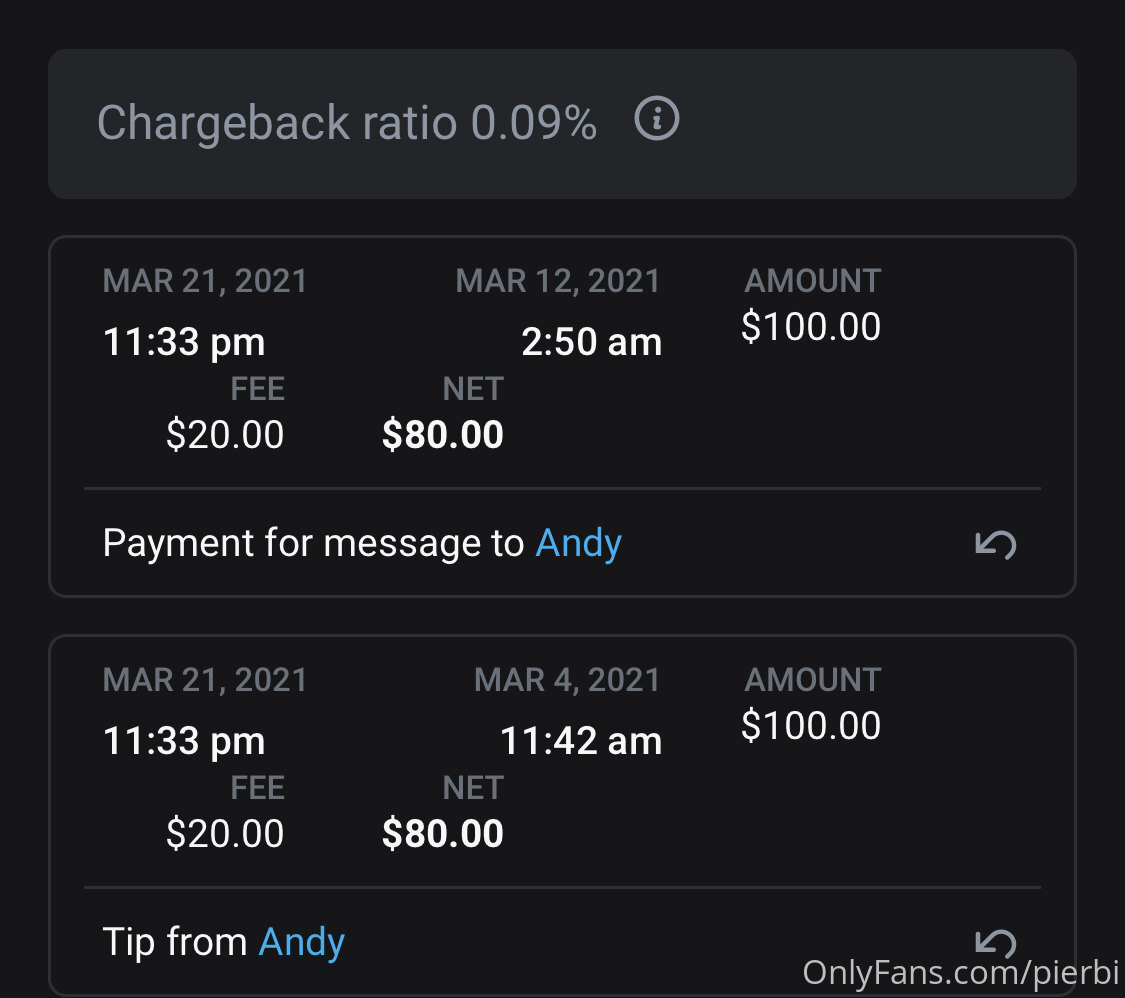Select the Mar 4, 2021 date
Viewport: 1125px width, 998px height.
click(567, 679)
